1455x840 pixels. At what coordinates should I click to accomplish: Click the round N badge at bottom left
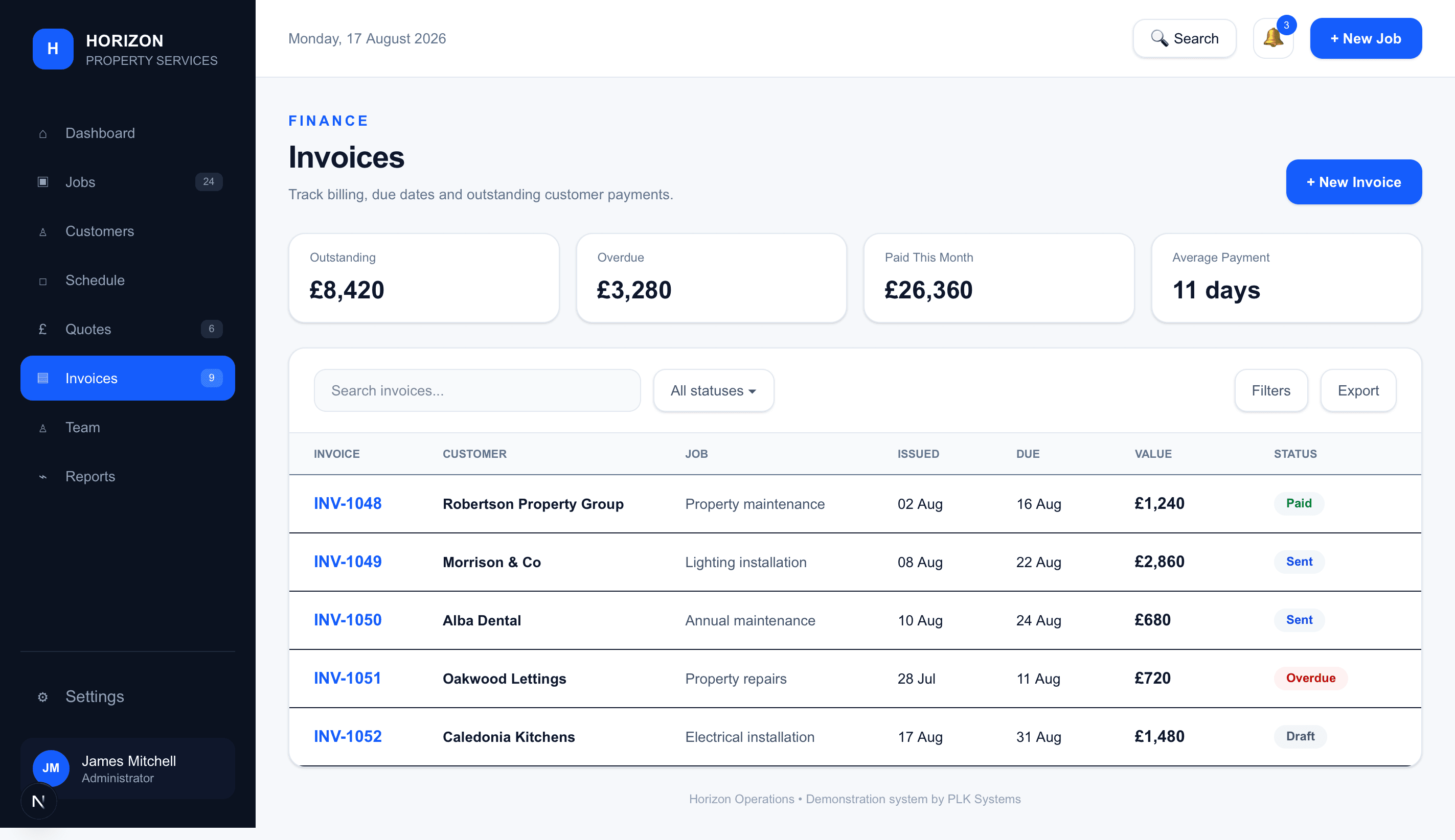(x=39, y=801)
